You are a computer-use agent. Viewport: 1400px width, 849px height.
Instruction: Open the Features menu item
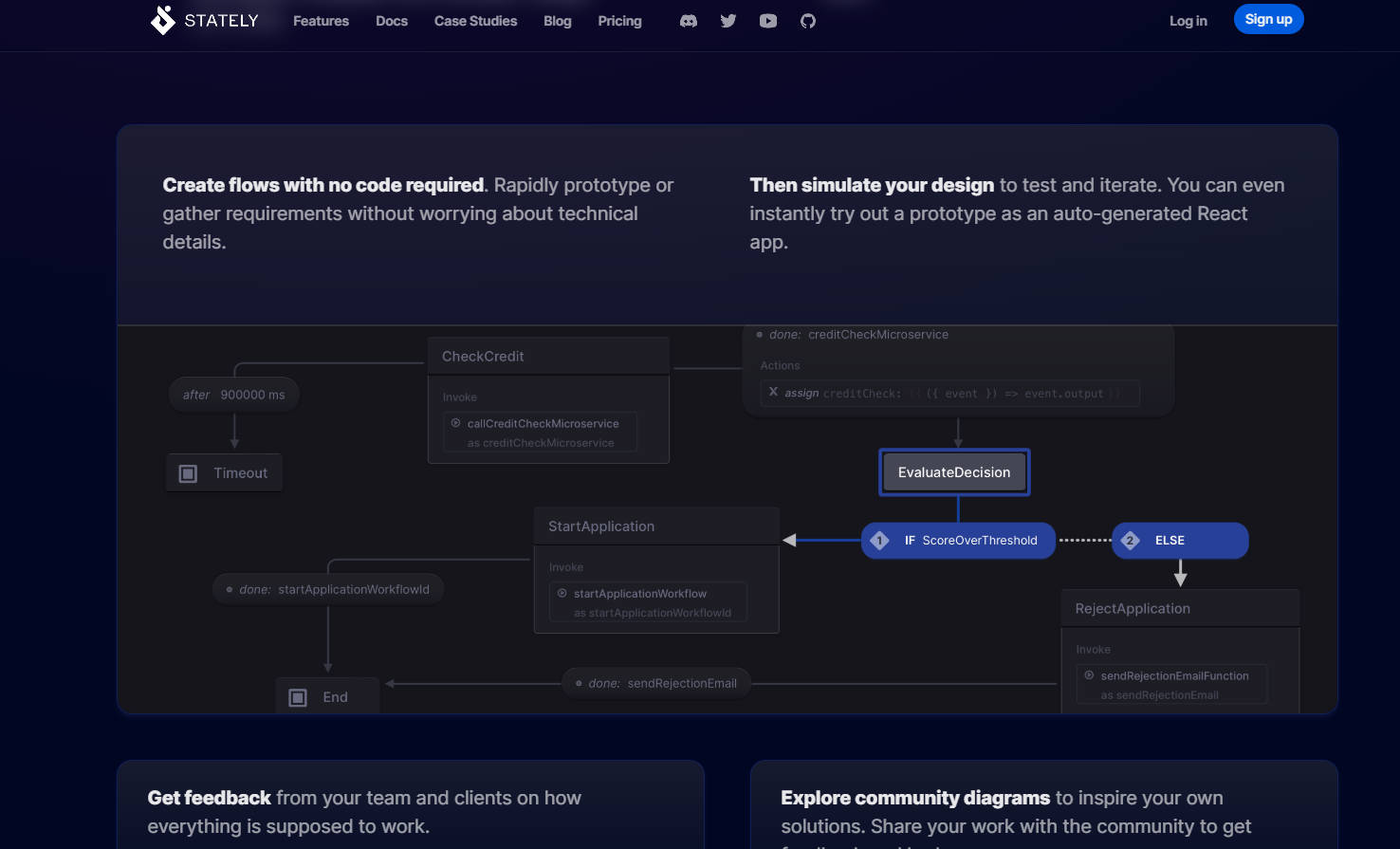321,21
